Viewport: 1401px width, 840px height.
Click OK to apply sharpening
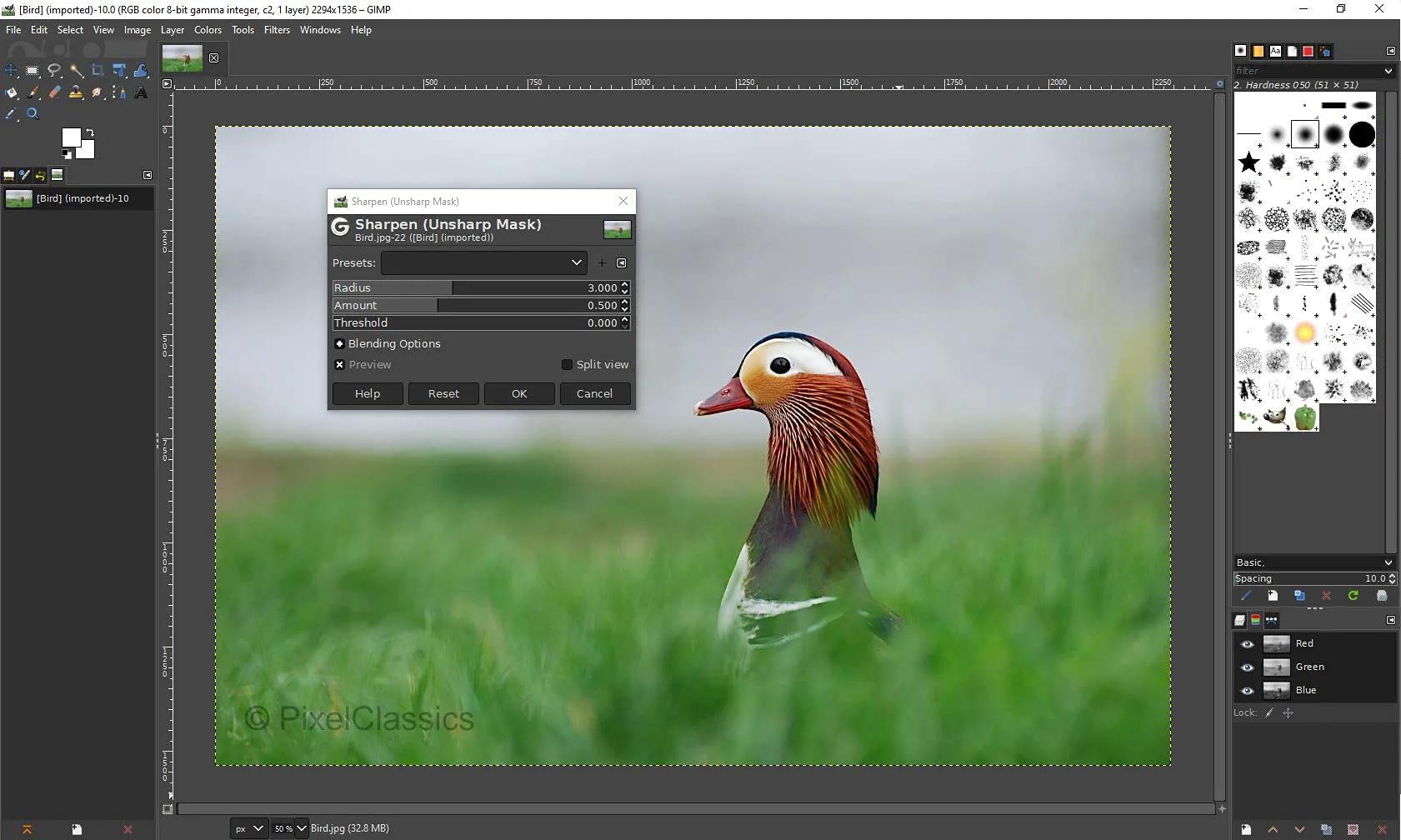[x=519, y=393]
